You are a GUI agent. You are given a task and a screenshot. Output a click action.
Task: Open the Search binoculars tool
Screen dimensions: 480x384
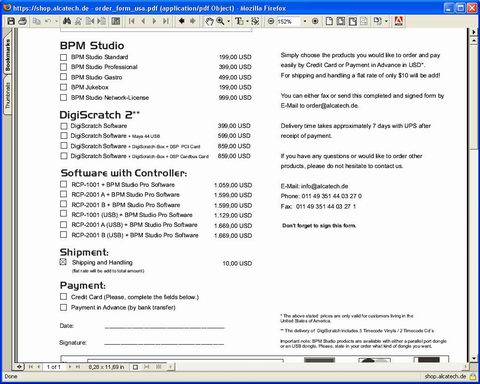pos(67,21)
